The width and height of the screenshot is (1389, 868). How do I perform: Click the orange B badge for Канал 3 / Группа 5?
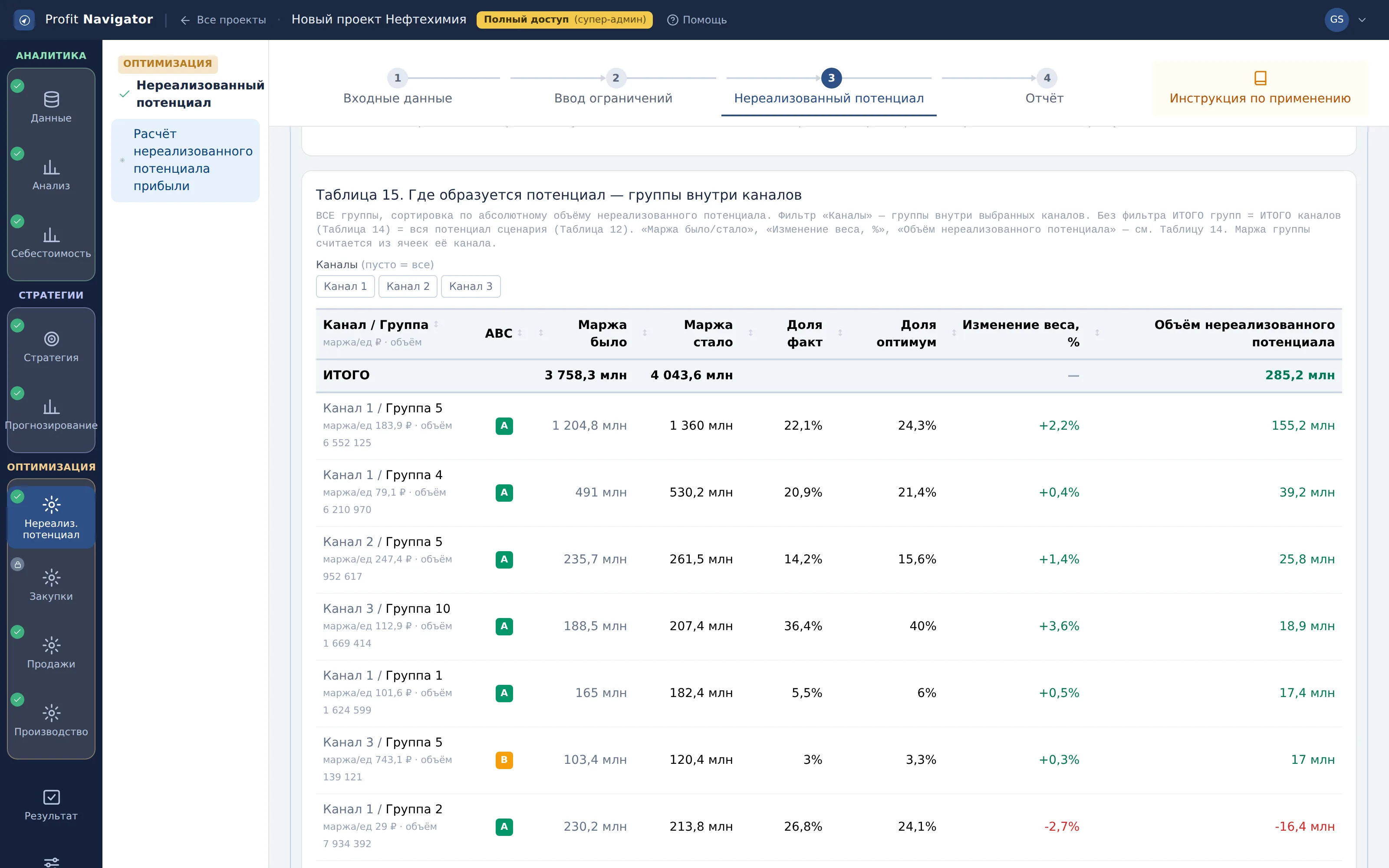pyautogui.click(x=504, y=759)
